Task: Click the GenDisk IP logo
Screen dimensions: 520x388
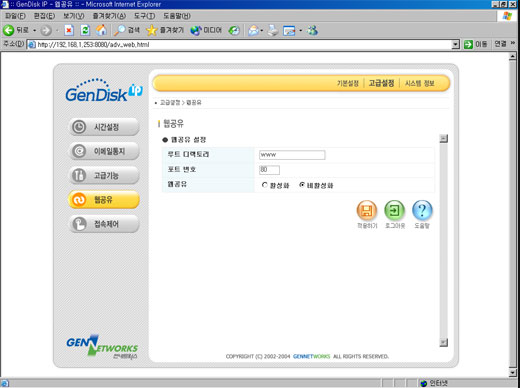Action: (104, 90)
